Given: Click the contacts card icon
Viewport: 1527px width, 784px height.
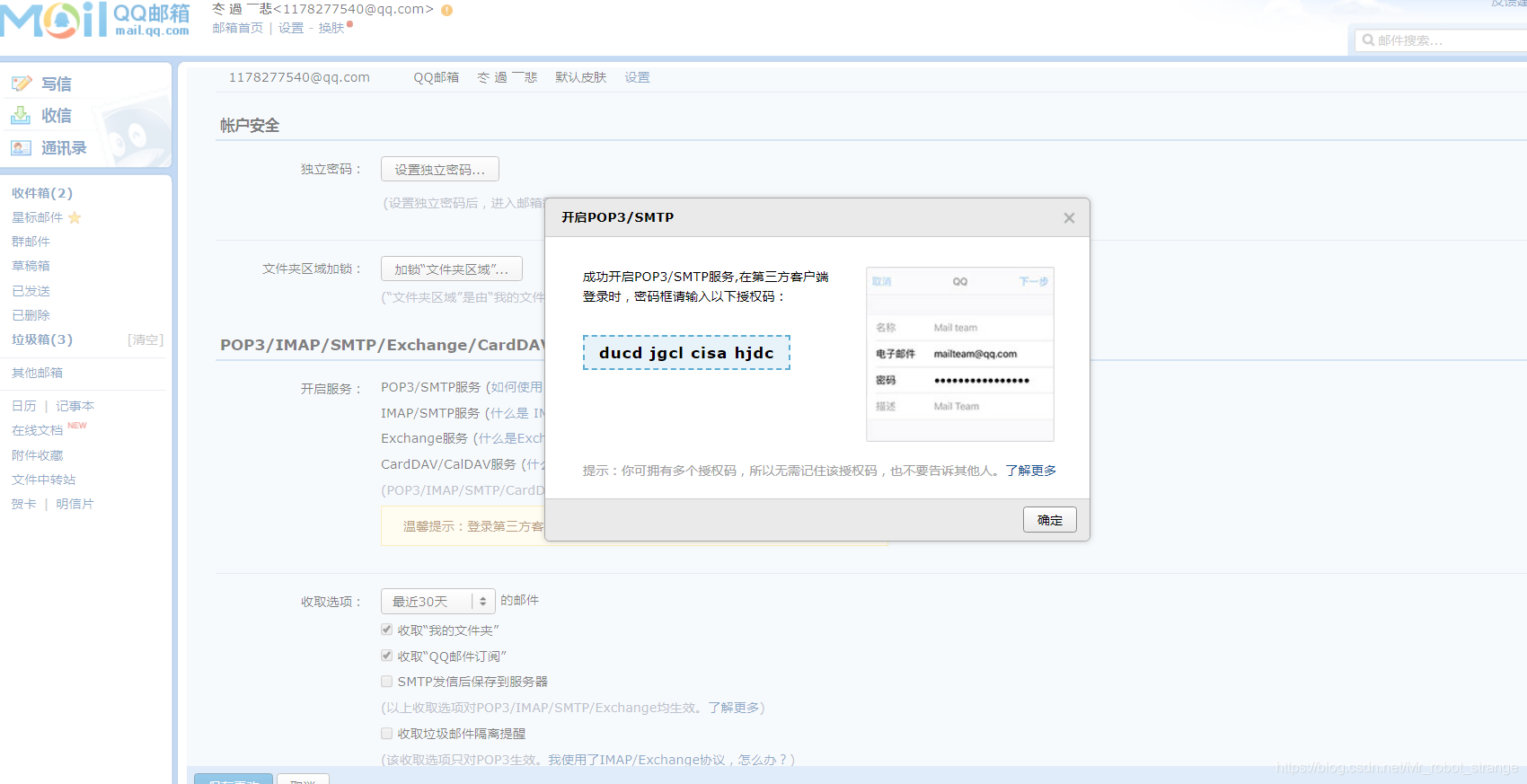Looking at the screenshot, I should tap(21, 147).
